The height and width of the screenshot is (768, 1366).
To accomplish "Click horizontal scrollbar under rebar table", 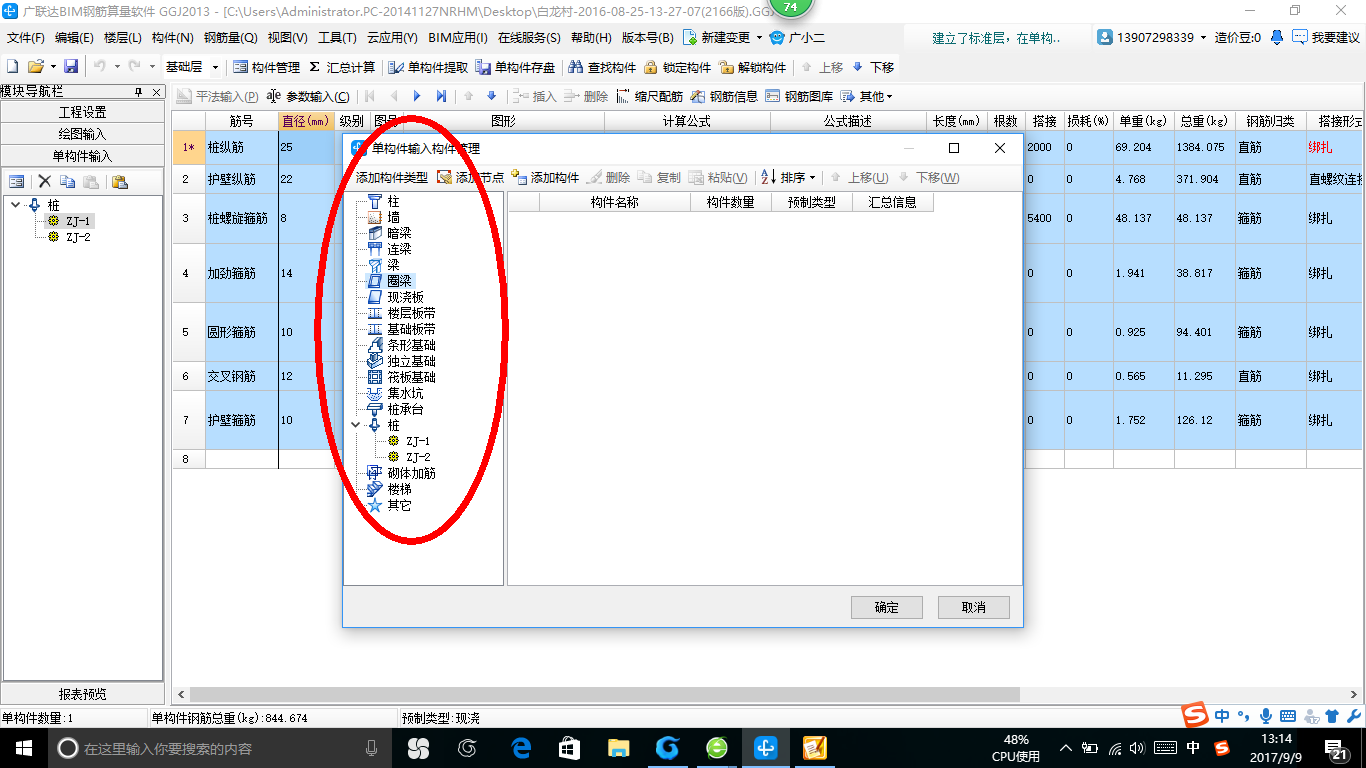I will tap(605, 694).
